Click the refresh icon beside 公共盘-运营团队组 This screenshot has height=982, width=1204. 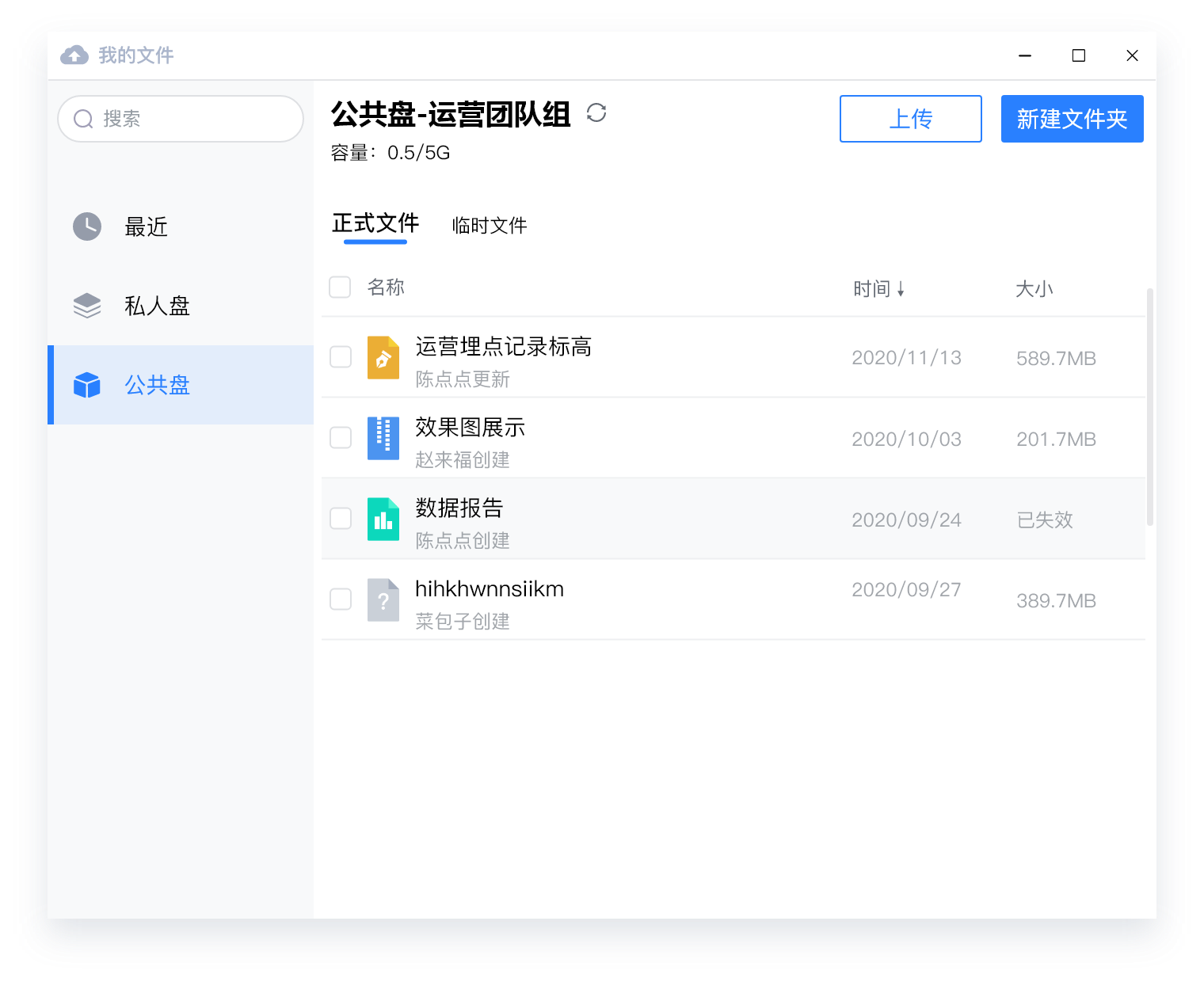click(596, 112)
